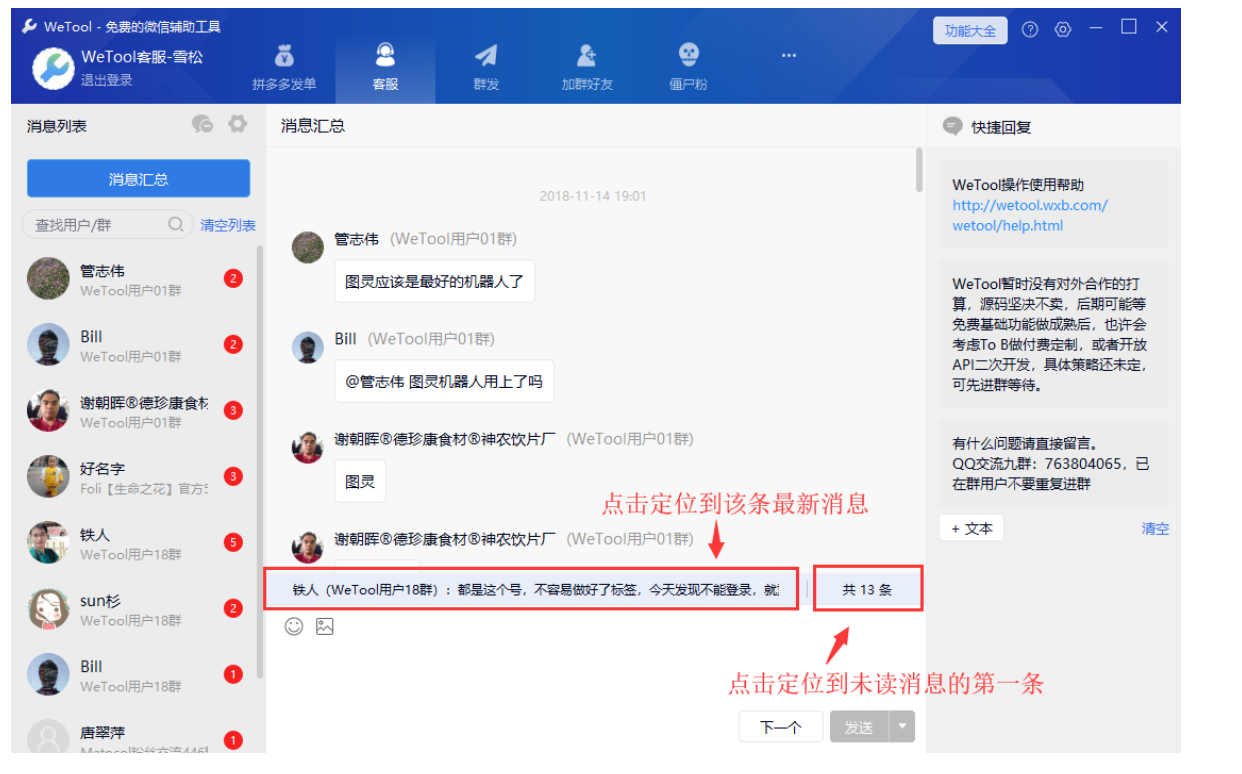The height and width of the screenshot is (774, 1242).
Task: Open the wetool.wxb.com help link
Action: (x=1030, y=215)
